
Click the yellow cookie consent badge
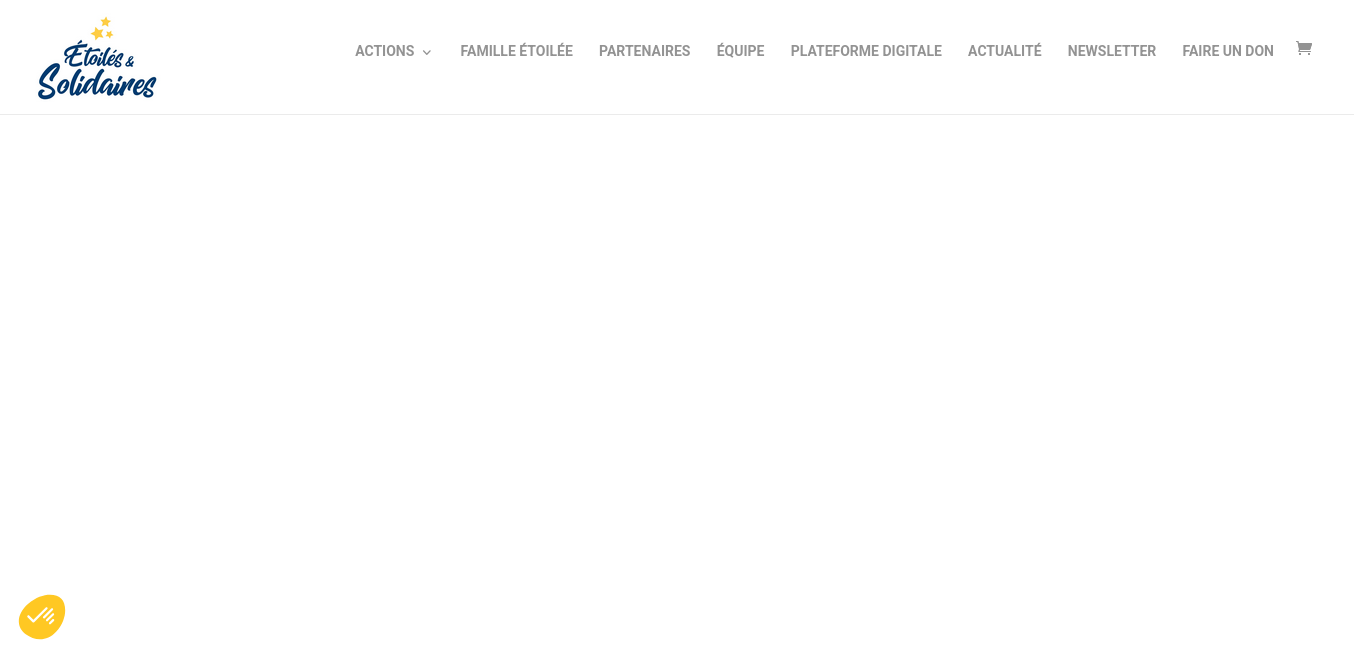42,617
